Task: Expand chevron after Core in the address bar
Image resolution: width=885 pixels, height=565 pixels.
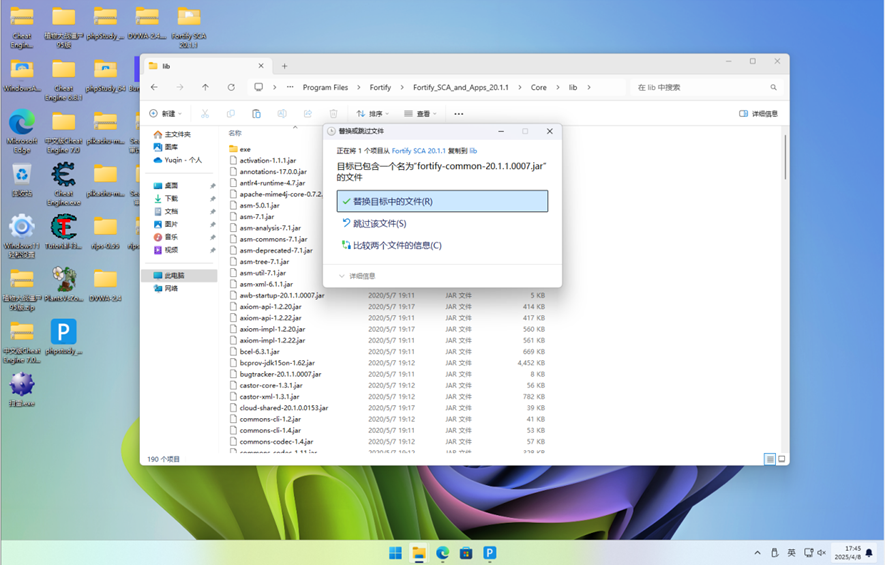Action: pos(558,87)
